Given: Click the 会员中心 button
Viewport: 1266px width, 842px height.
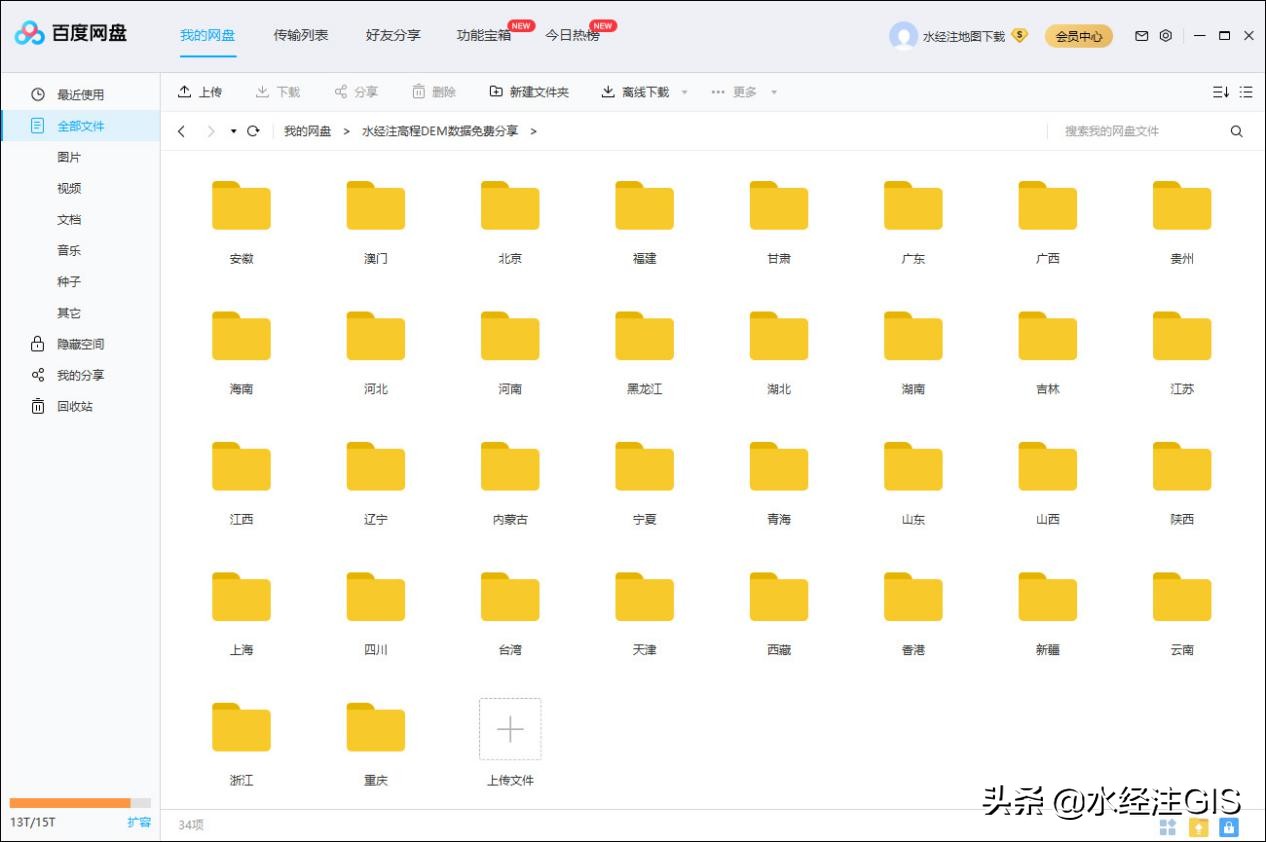Looking at the screenshot, I should (x=1079, y=36).
